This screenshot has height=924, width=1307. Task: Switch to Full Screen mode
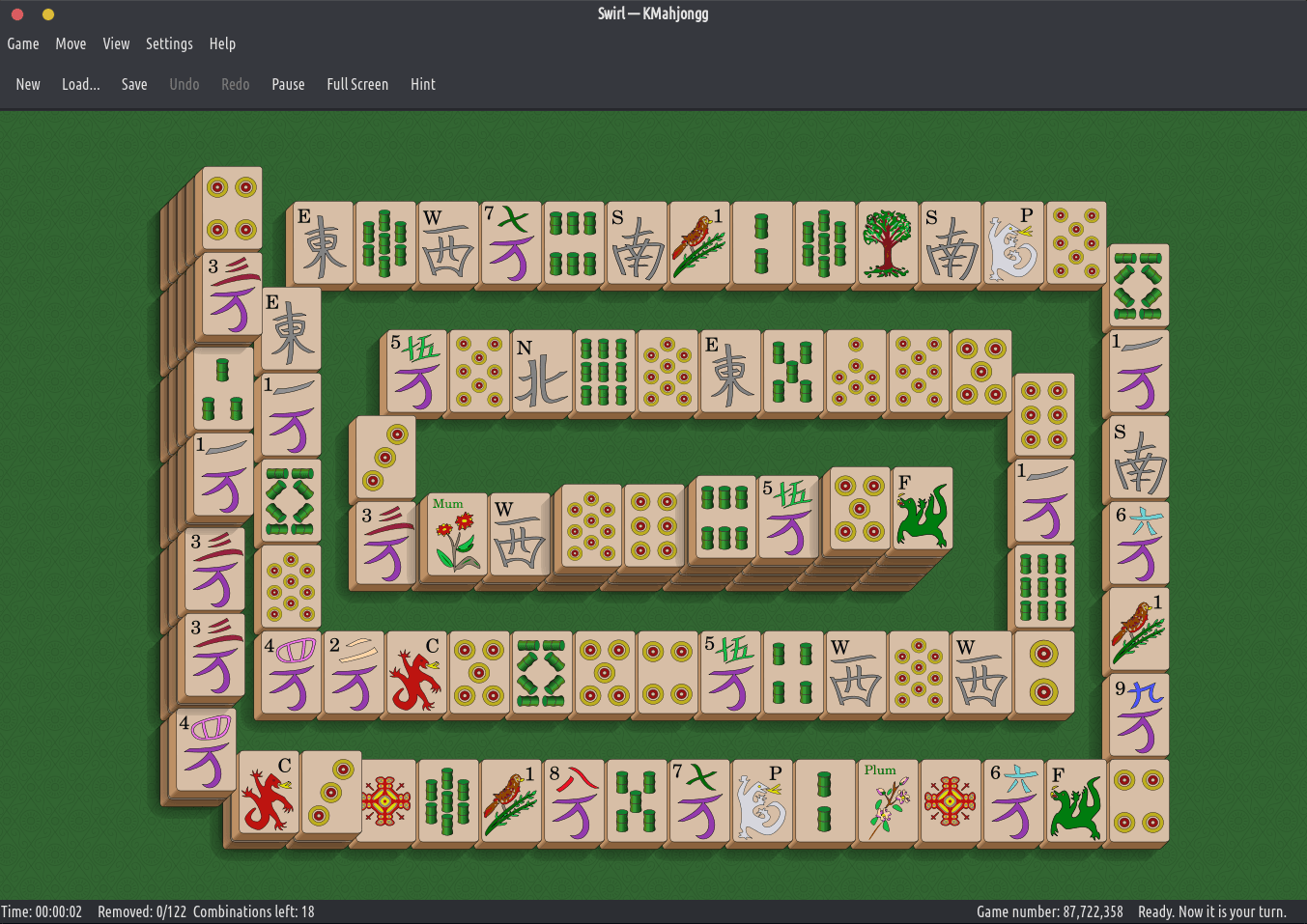357,84
